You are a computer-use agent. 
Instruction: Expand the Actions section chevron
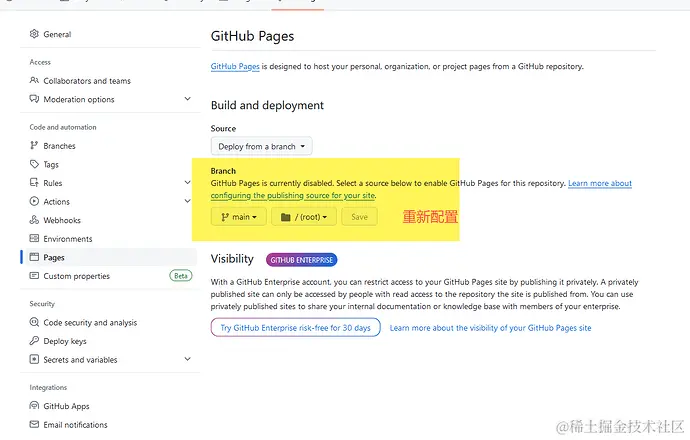[187, 201]
